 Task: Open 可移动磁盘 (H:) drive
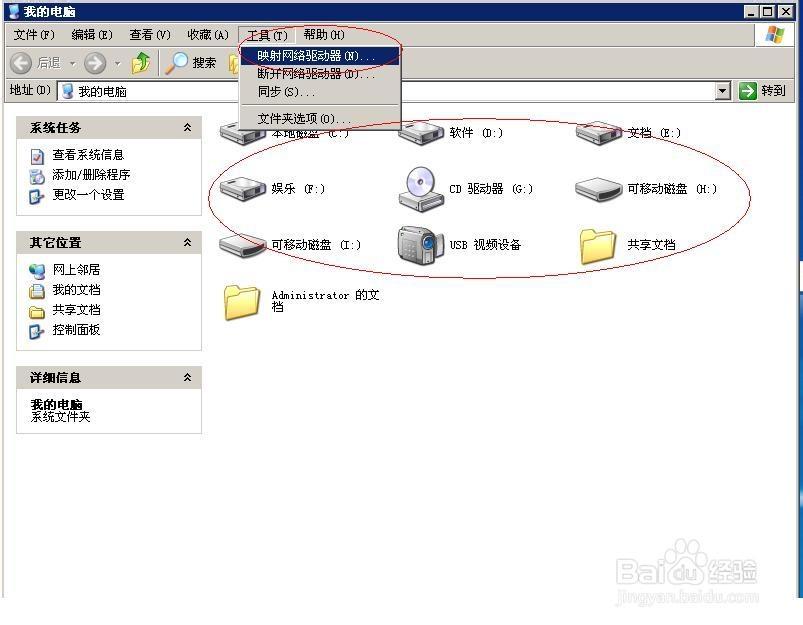tap(598, 188)
